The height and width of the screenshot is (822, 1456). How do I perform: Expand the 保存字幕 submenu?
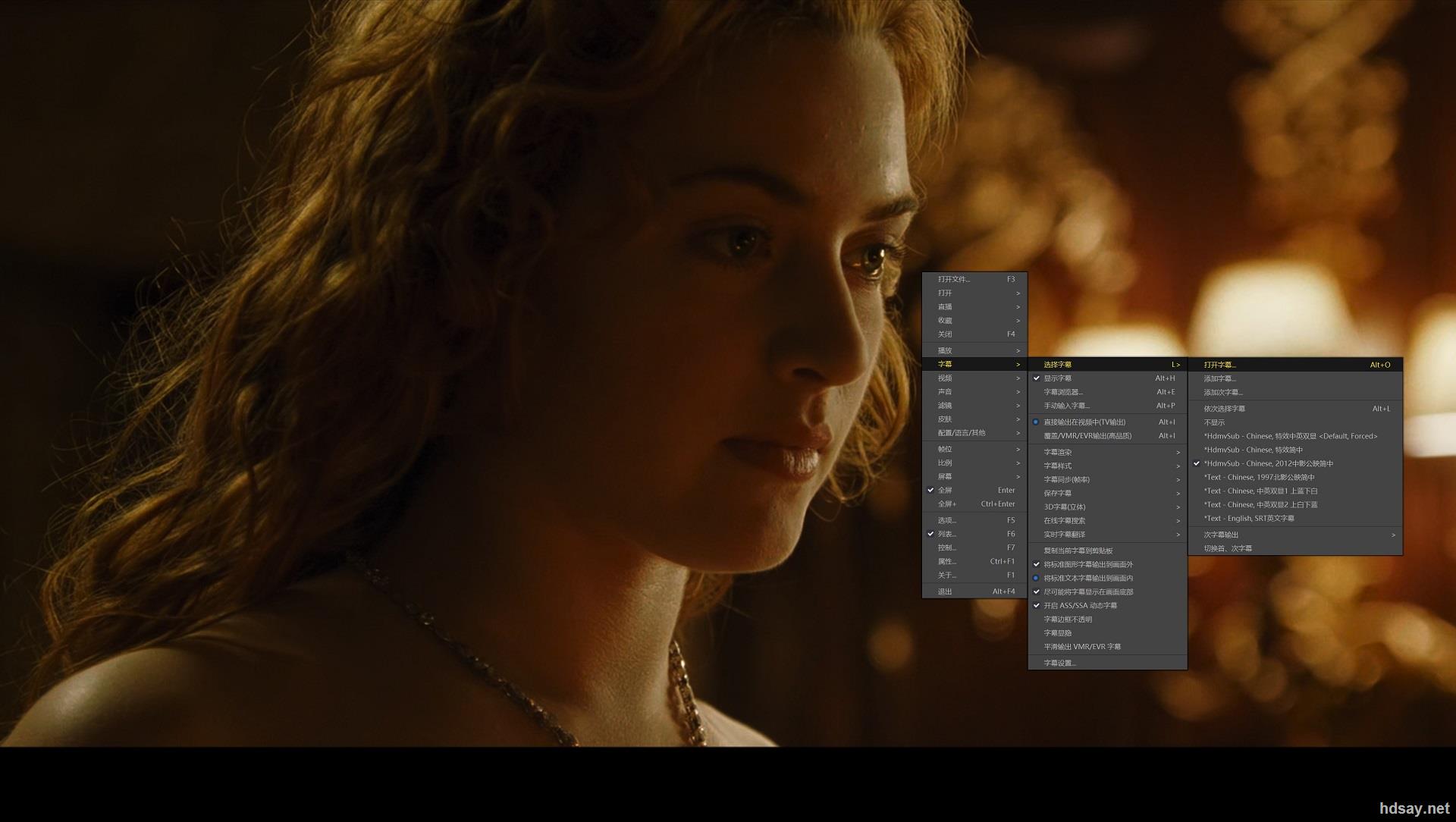[x=1107, y=493]
